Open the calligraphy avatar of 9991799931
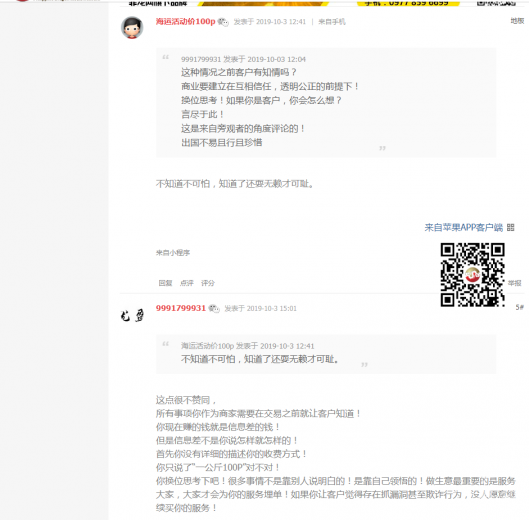 tap(132, 316)
